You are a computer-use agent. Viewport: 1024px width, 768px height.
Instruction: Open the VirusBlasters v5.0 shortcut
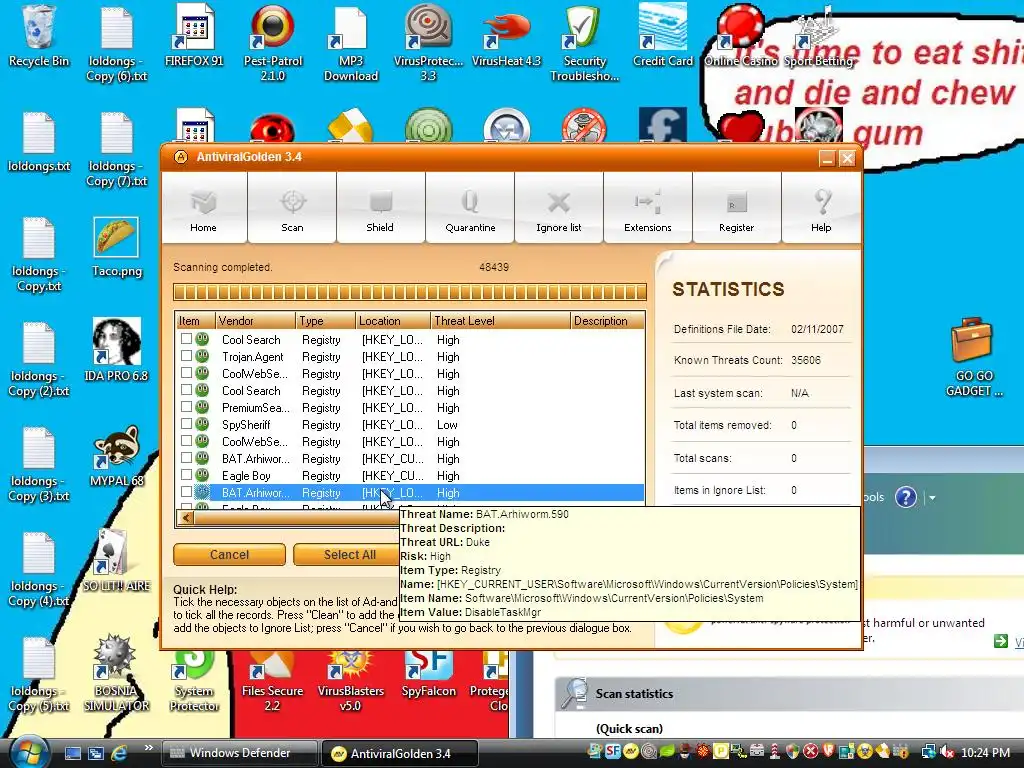coord(350,682)
